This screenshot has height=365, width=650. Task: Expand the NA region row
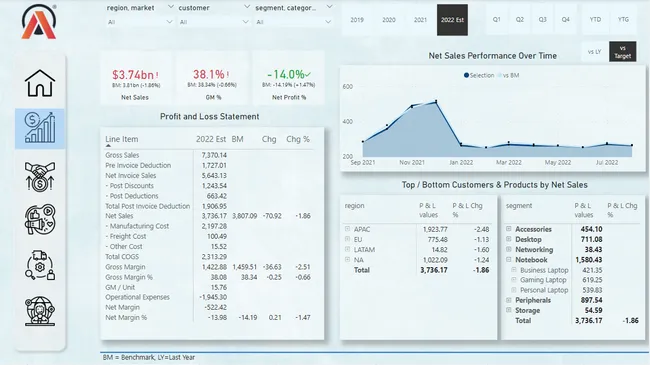[x=347, y=260]
